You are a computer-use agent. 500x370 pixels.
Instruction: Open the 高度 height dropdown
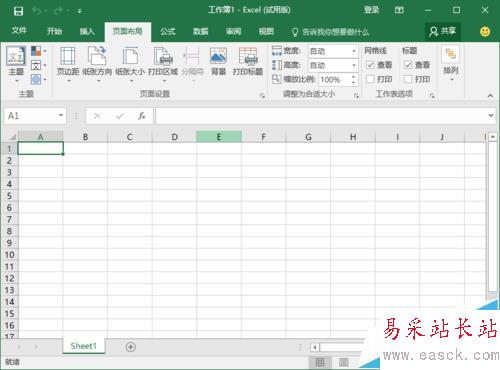354,65
